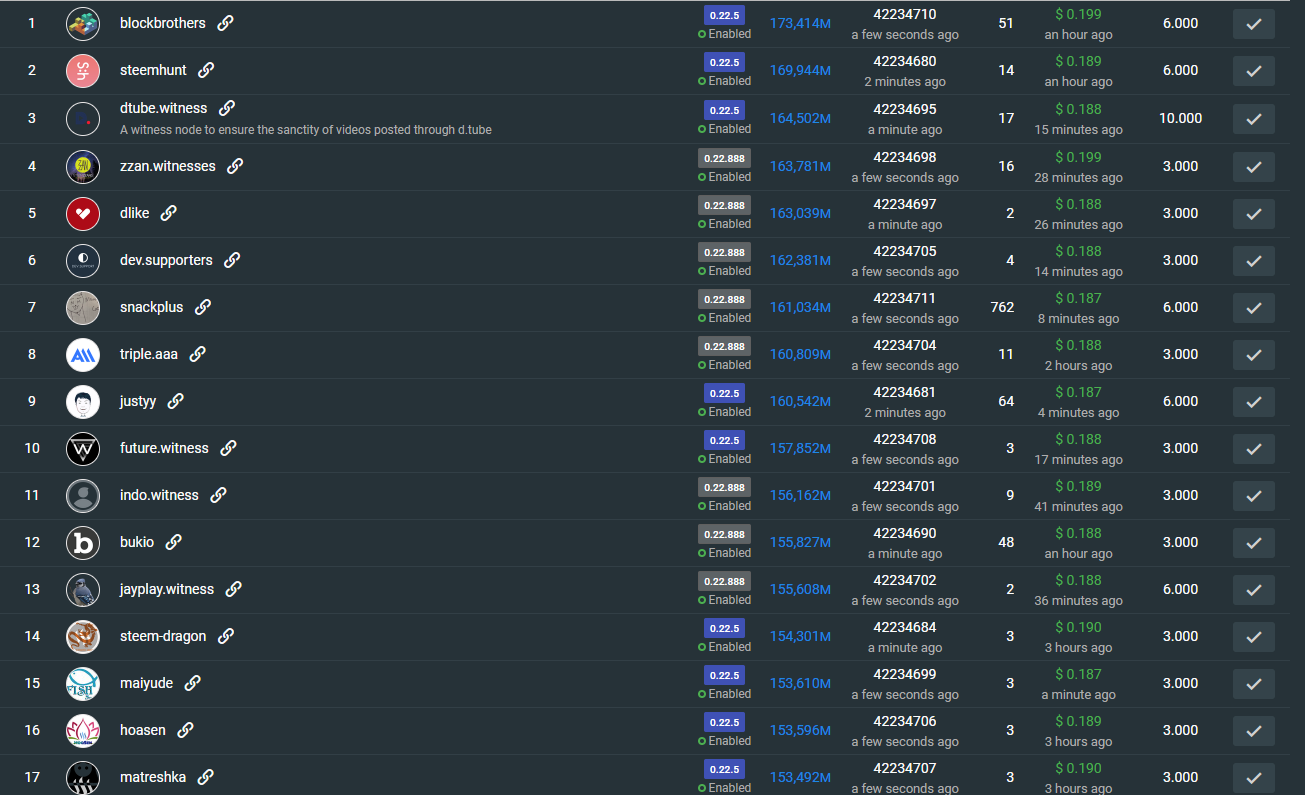Click triple.aaa votes 160,809M
Image resolution: width=1305 pixels, height=795 pixels.
tap(800, 354)
